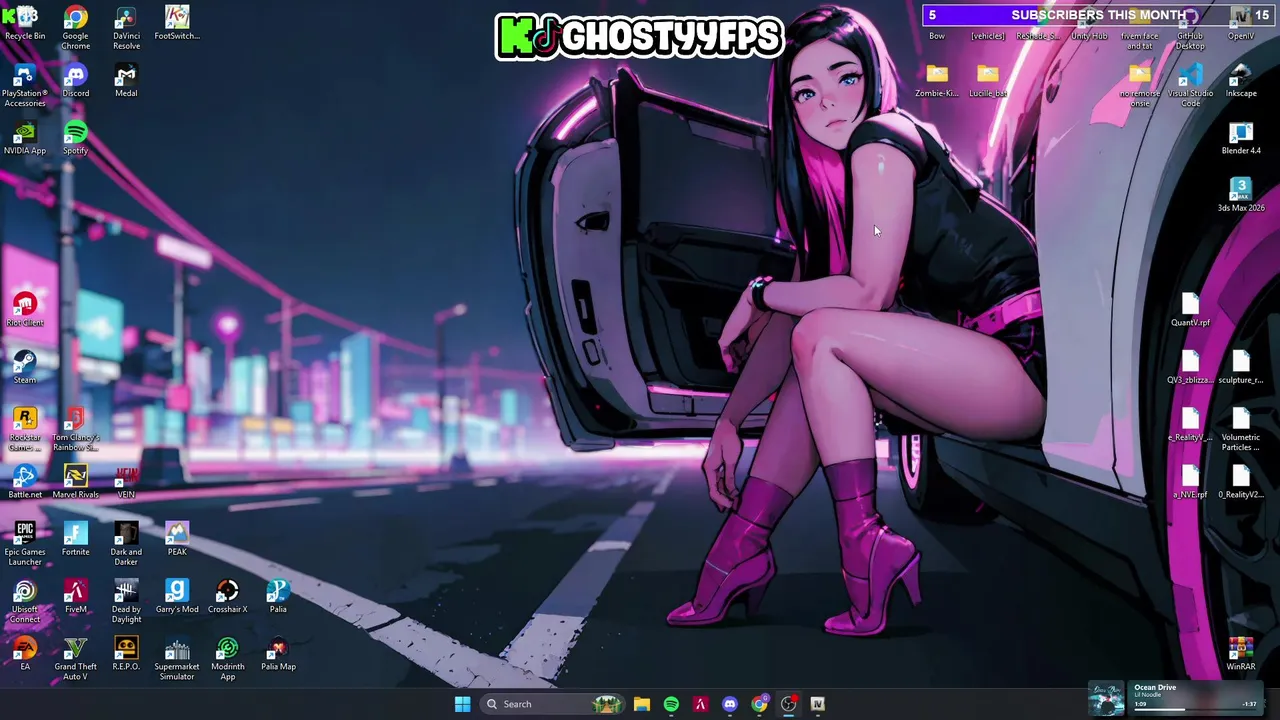Select the Medal desktop shortcut
This screenshot has width=1280, height=720.
(126, 81)
